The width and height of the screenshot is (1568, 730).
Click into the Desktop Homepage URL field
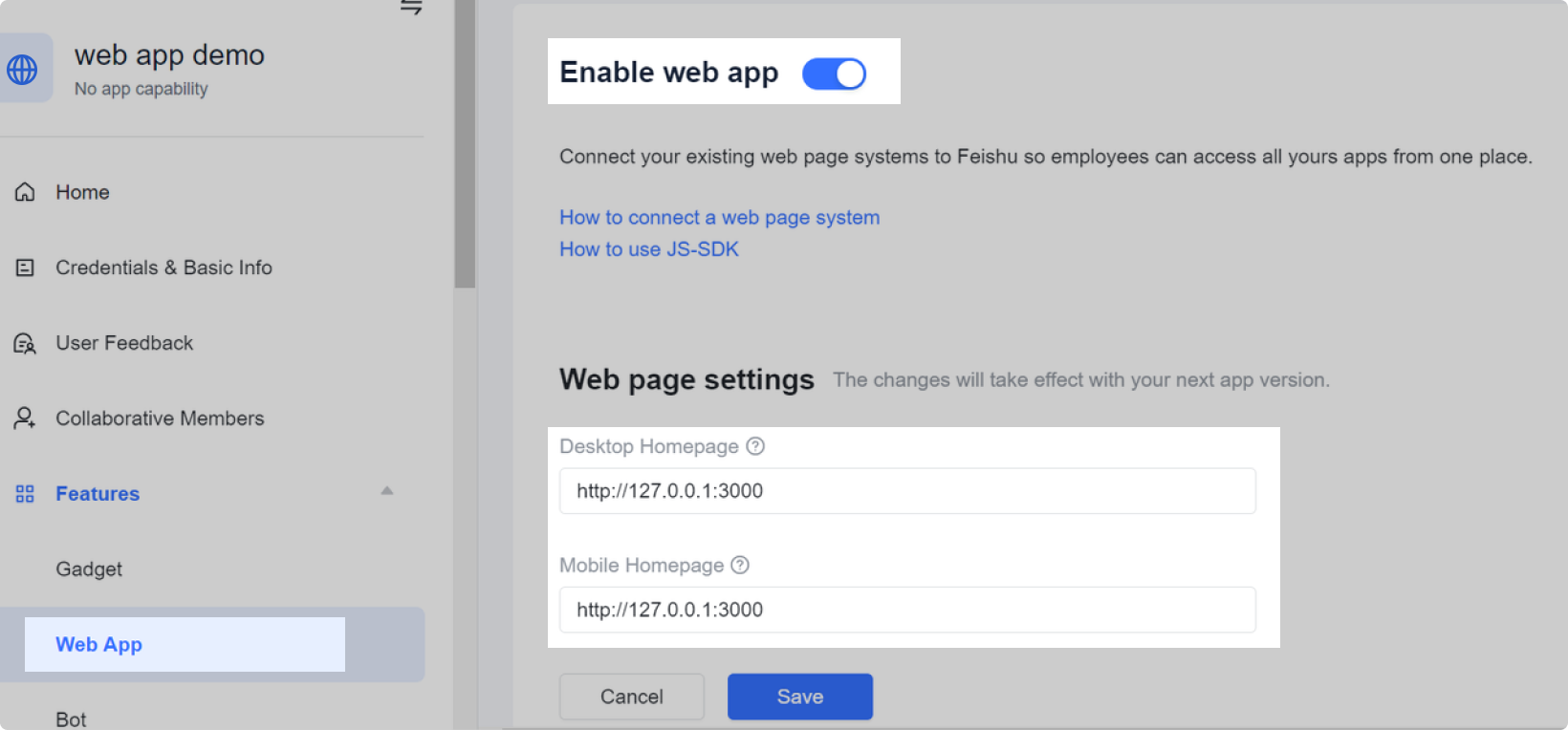click(x=906, y=491)
